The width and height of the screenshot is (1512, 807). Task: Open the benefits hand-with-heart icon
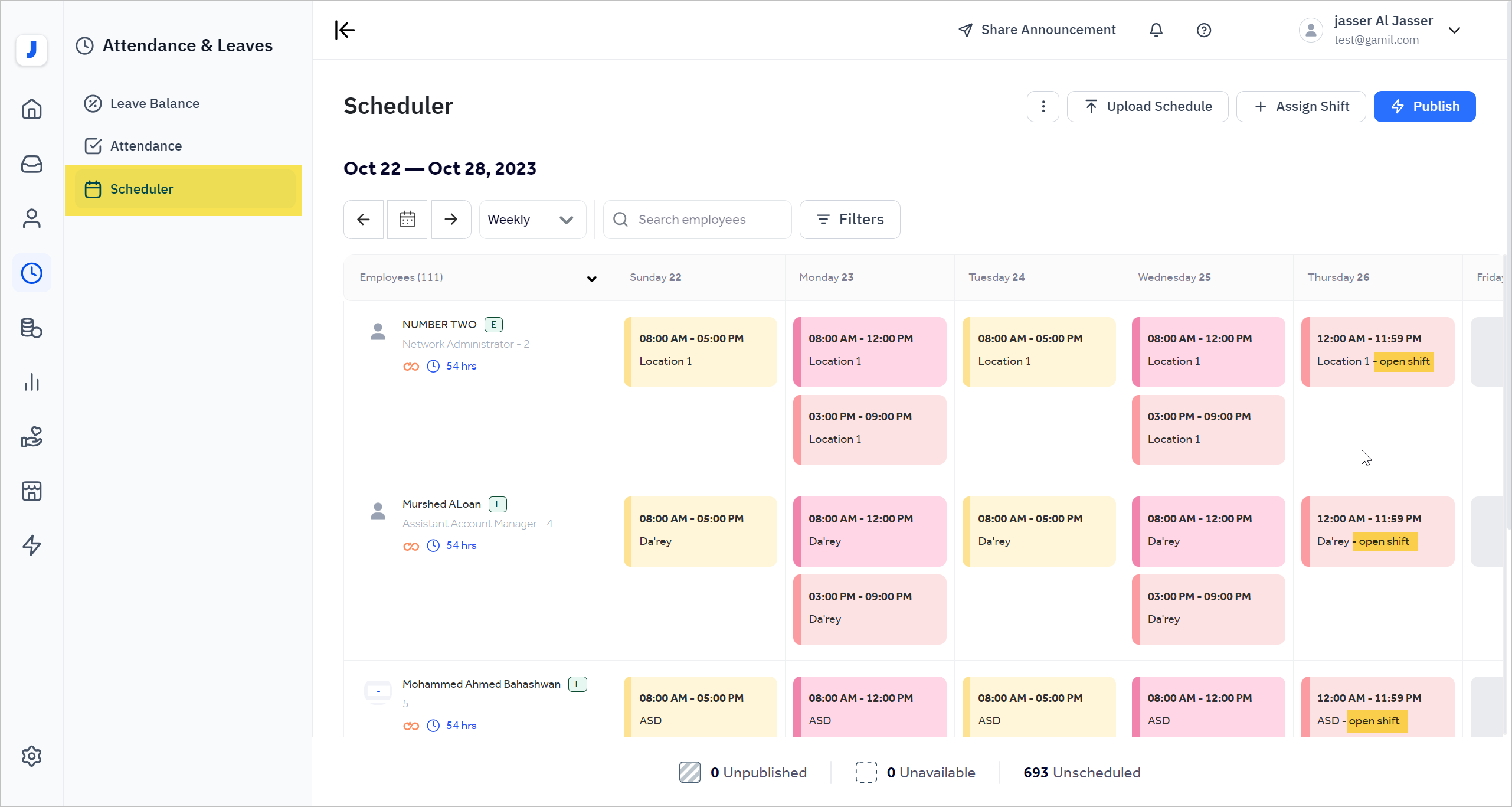click(x=32, y=437)
